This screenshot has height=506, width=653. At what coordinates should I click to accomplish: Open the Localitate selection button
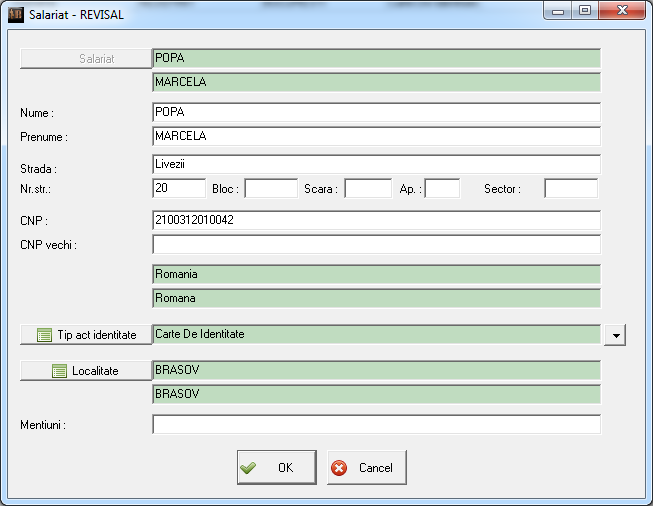84,371
